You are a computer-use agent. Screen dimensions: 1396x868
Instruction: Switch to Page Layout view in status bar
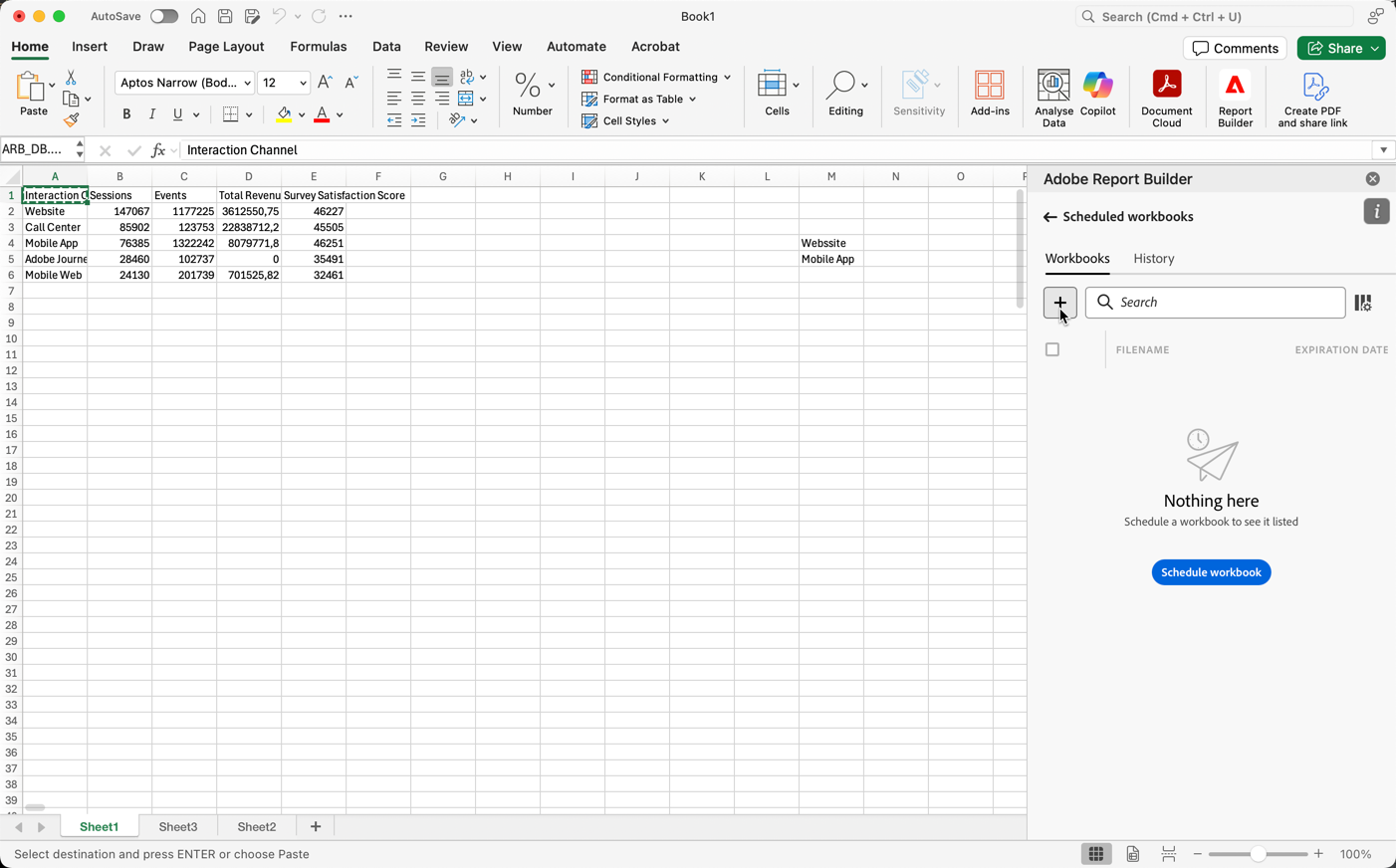coord(1133,854)
